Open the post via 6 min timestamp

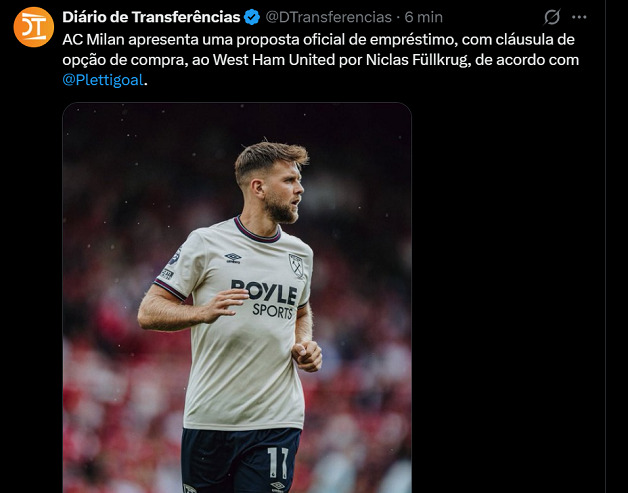coord(423,17)
